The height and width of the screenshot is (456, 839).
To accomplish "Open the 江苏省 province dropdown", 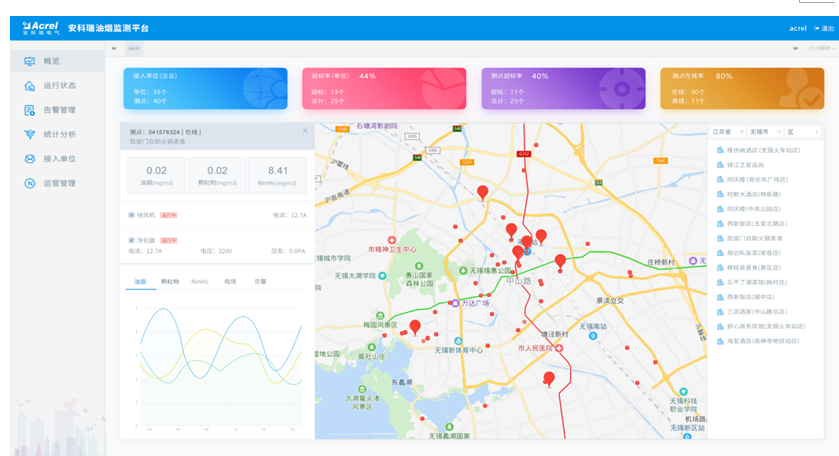I will tap(726, 132).
